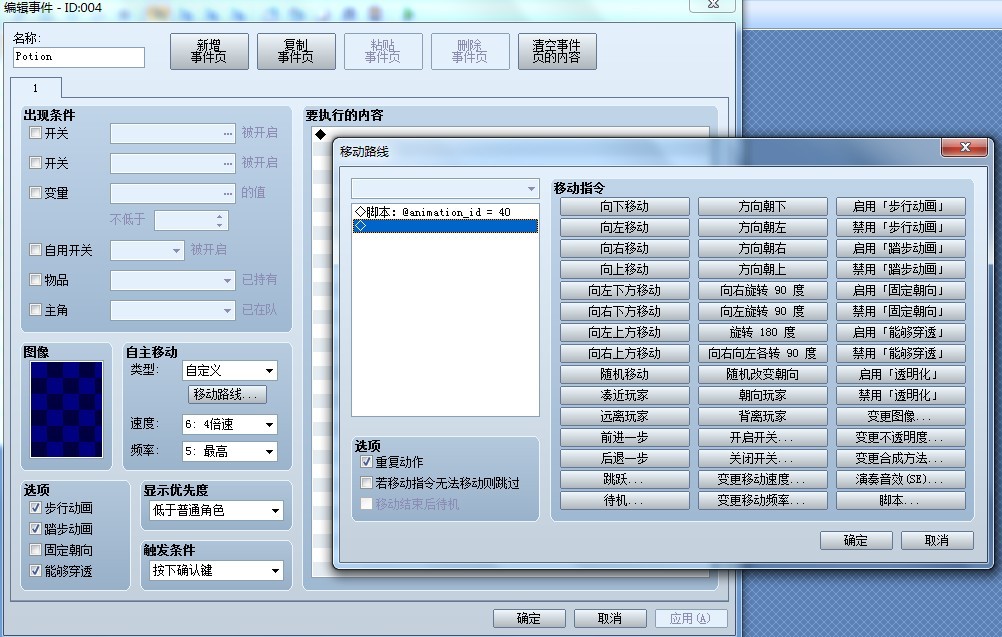Add the 随机移动 command
Viewport: 1002px width, 637px height.
[625, 374]
